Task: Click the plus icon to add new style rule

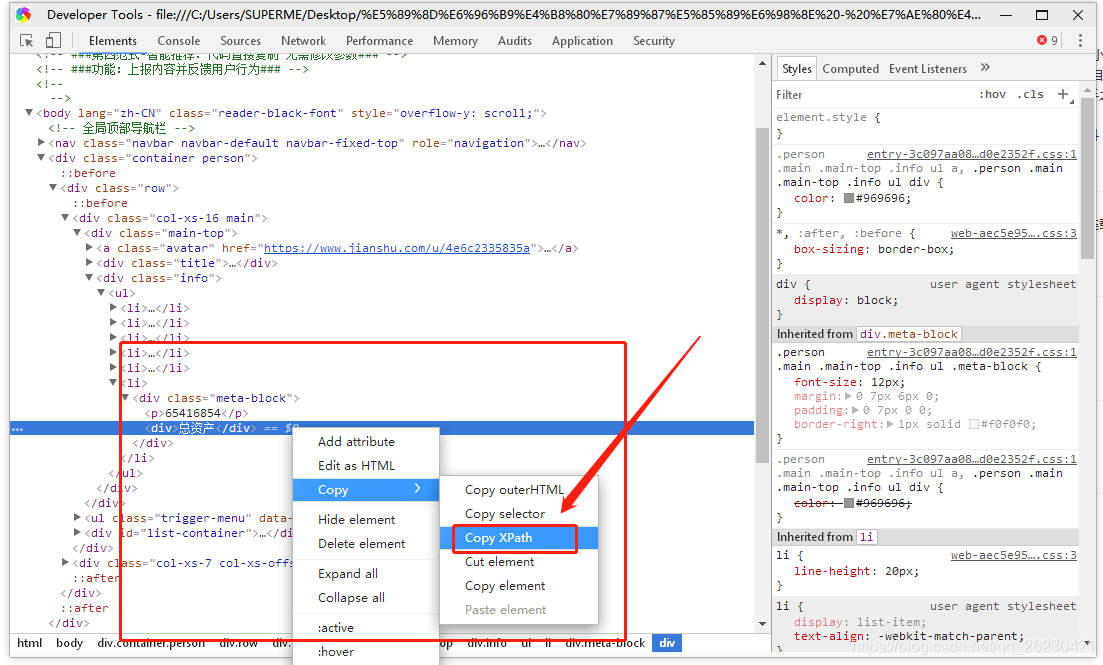Action: click(x=1062, y=93)
